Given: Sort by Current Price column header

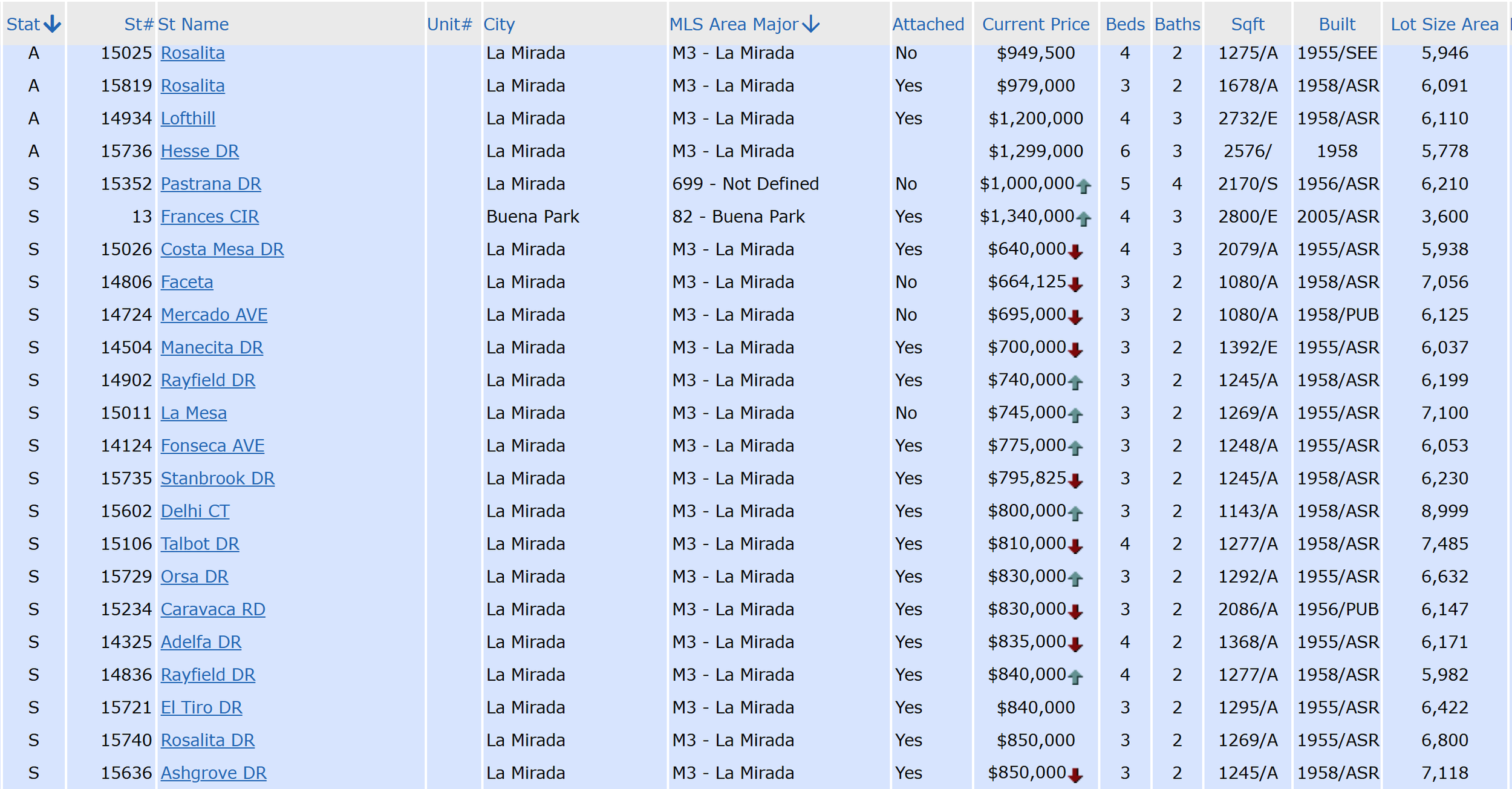Looking at the screenshot, I should point(1035,24).
